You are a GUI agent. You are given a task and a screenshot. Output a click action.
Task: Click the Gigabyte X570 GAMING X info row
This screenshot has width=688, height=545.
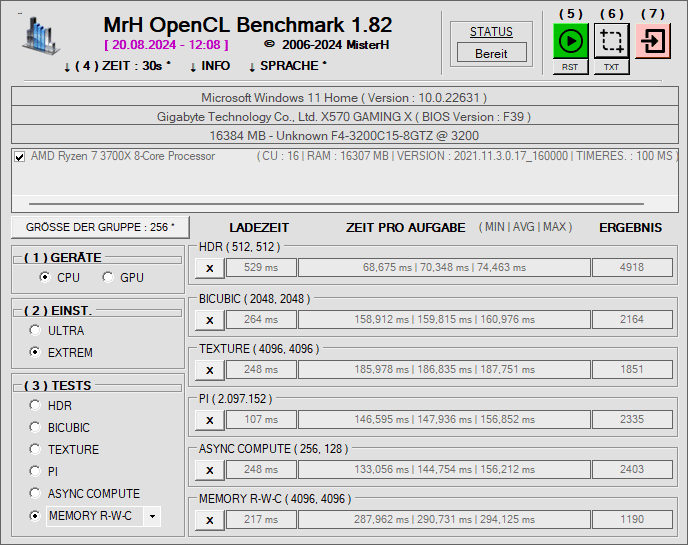344,116
